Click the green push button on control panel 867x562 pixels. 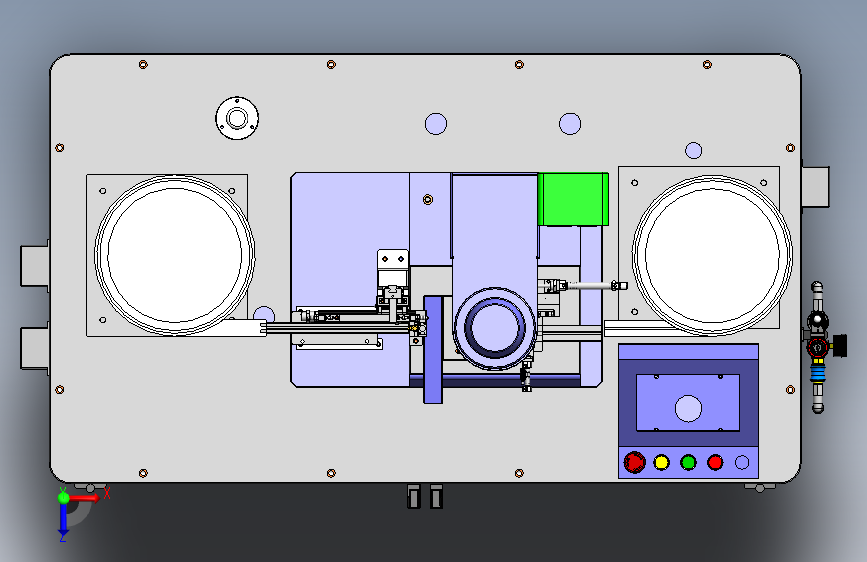pyautogui.click(x=688, y=462)
